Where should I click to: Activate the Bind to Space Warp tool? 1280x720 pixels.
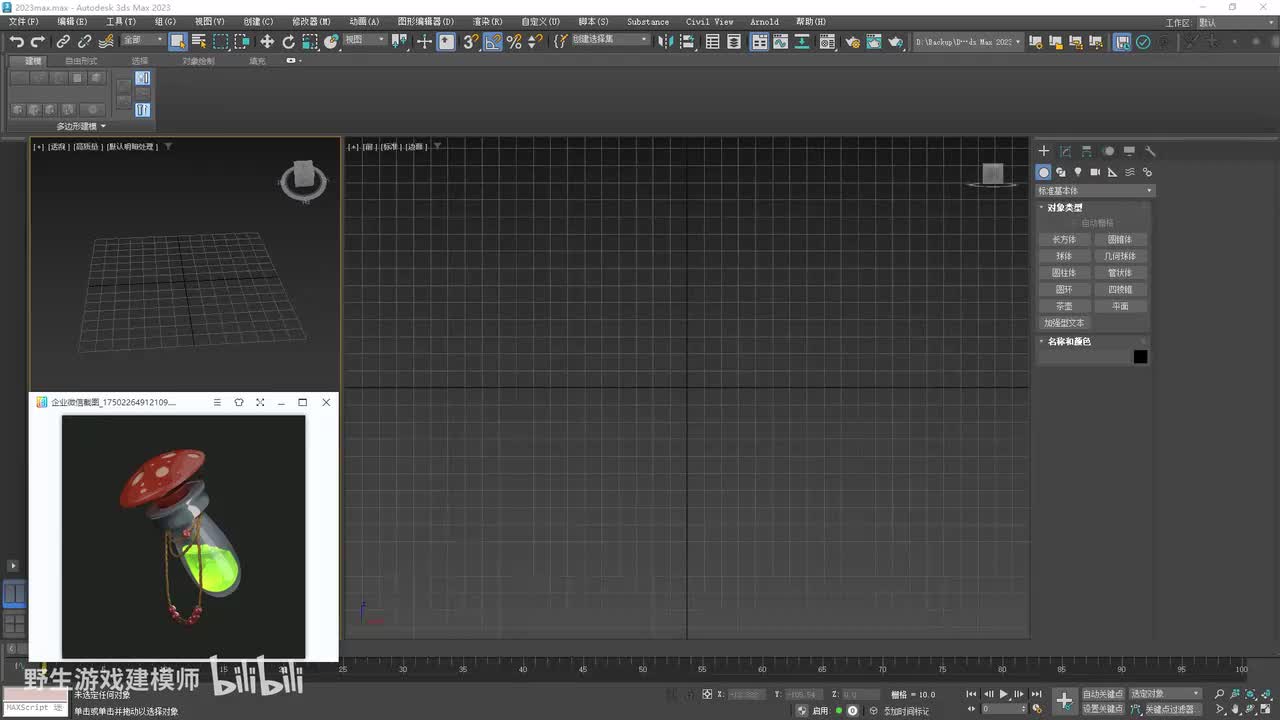[x=106, y=42]
